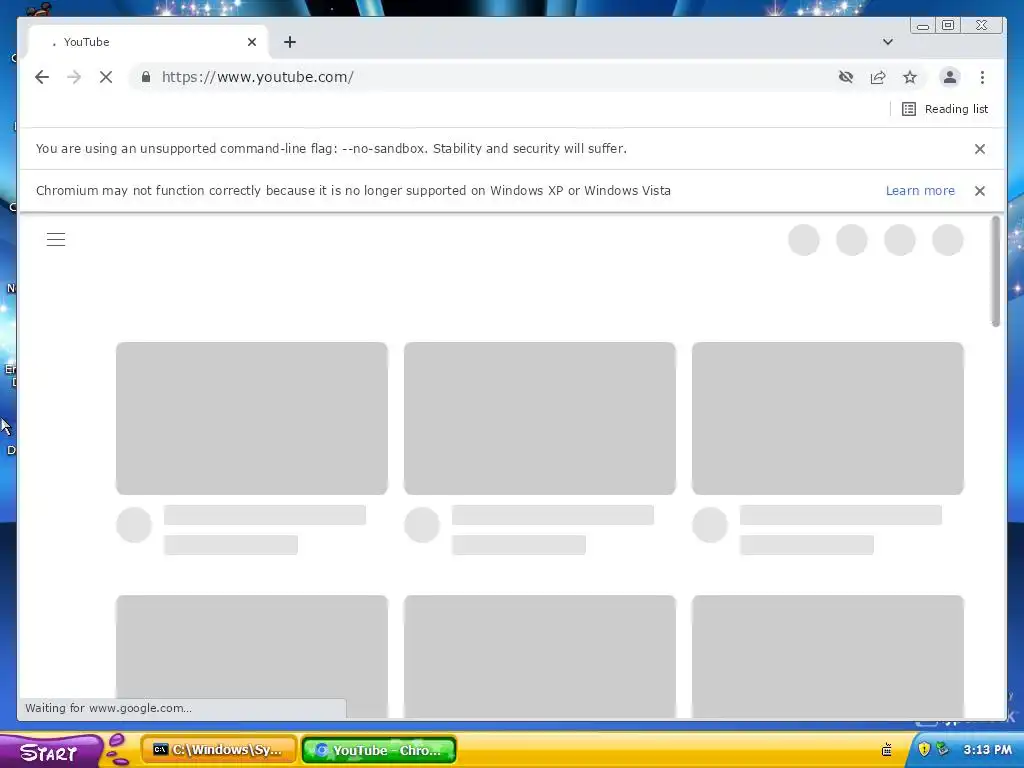Dismiss the no-sandbox warning bar
This screenshot has height=768, width=1024.
980,149
